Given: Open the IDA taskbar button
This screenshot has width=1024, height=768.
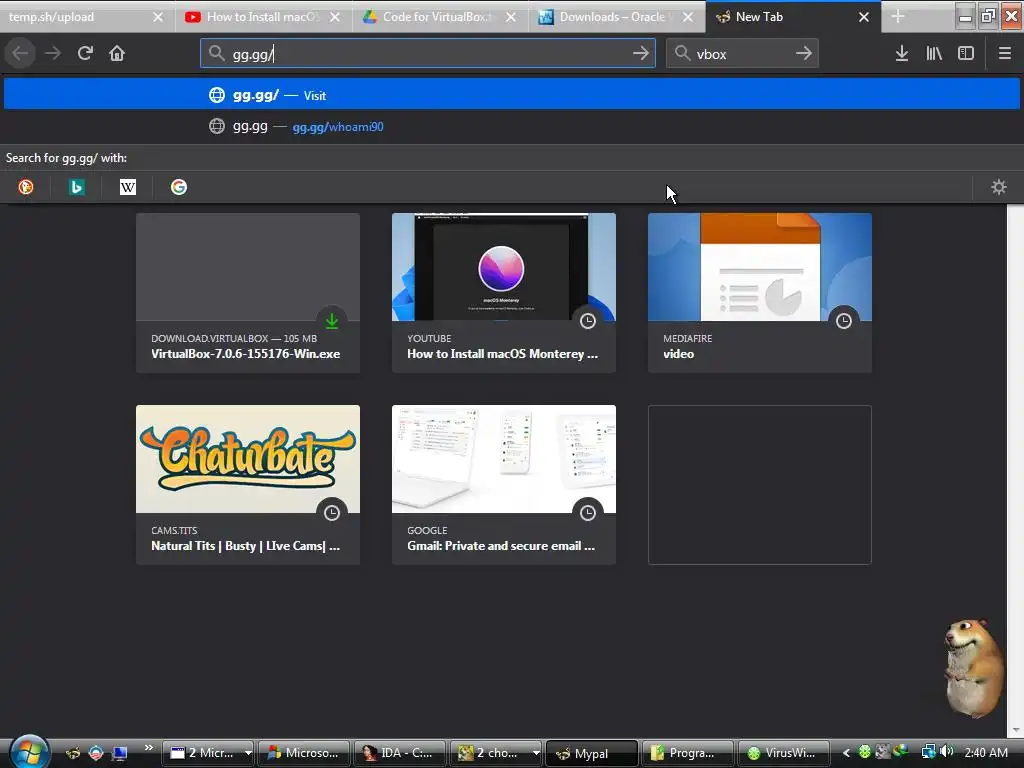Looking at the screenshot, I should [399, 753].
